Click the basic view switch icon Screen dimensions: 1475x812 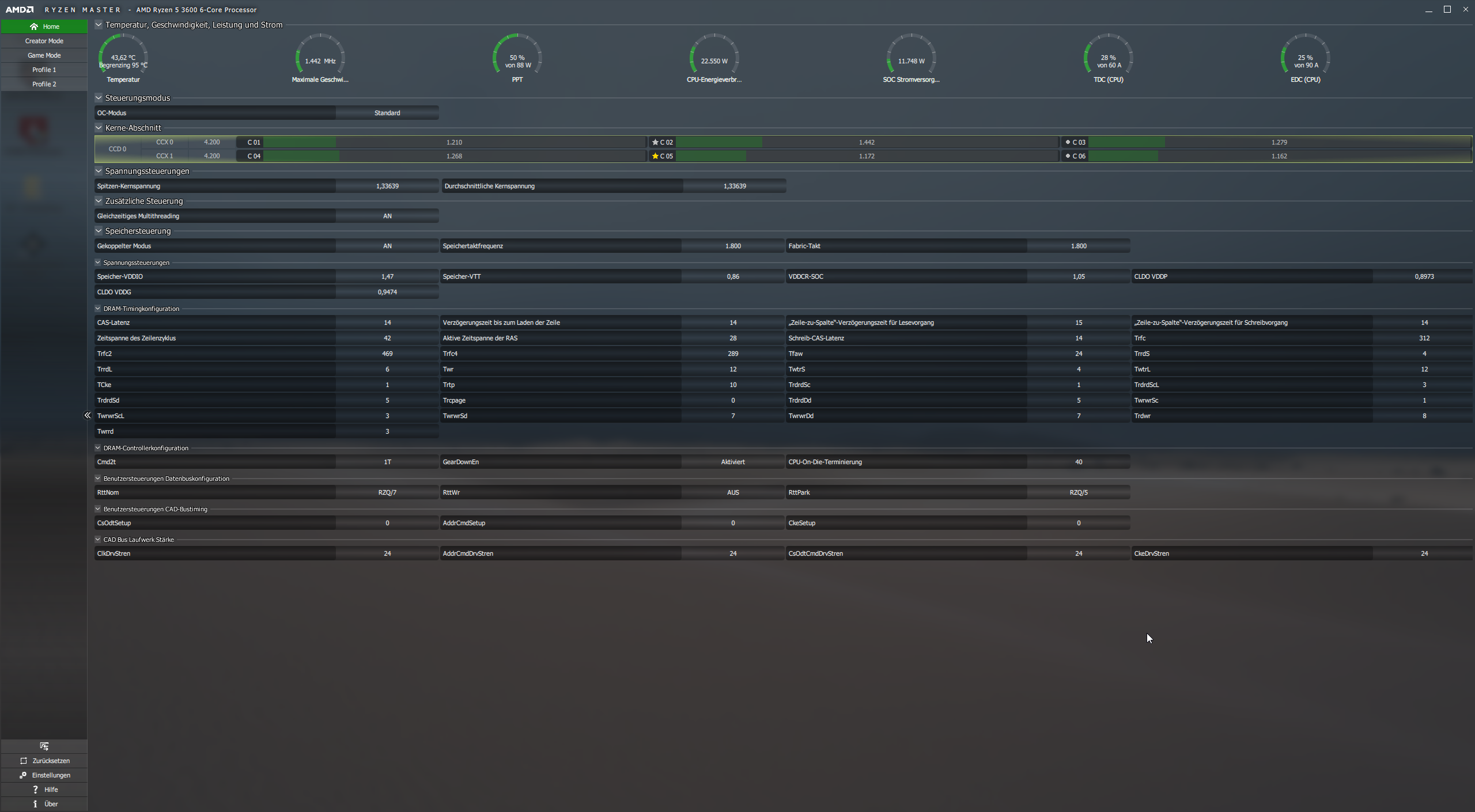point(44,746)
